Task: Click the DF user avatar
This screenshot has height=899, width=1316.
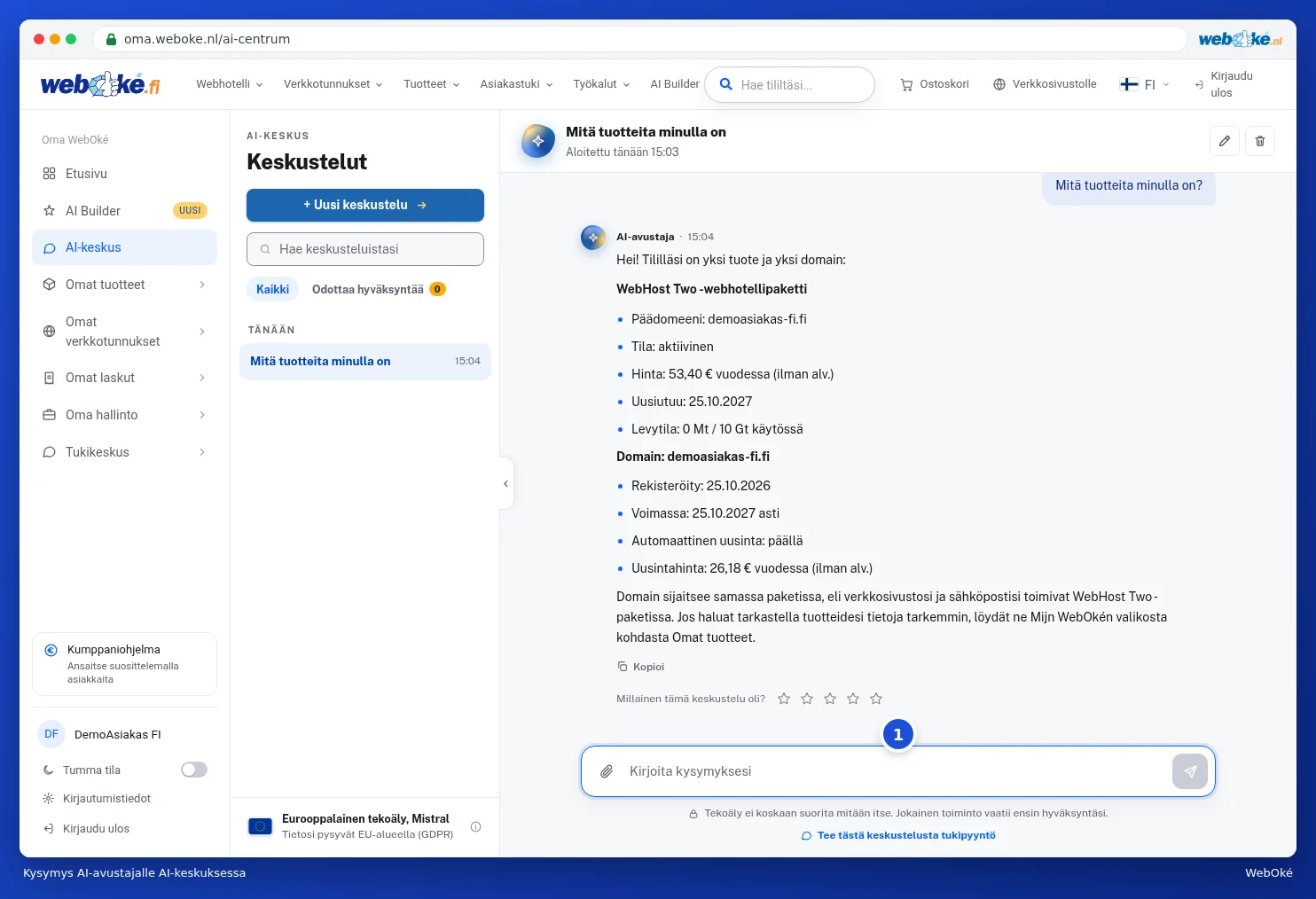Action: 51,734
